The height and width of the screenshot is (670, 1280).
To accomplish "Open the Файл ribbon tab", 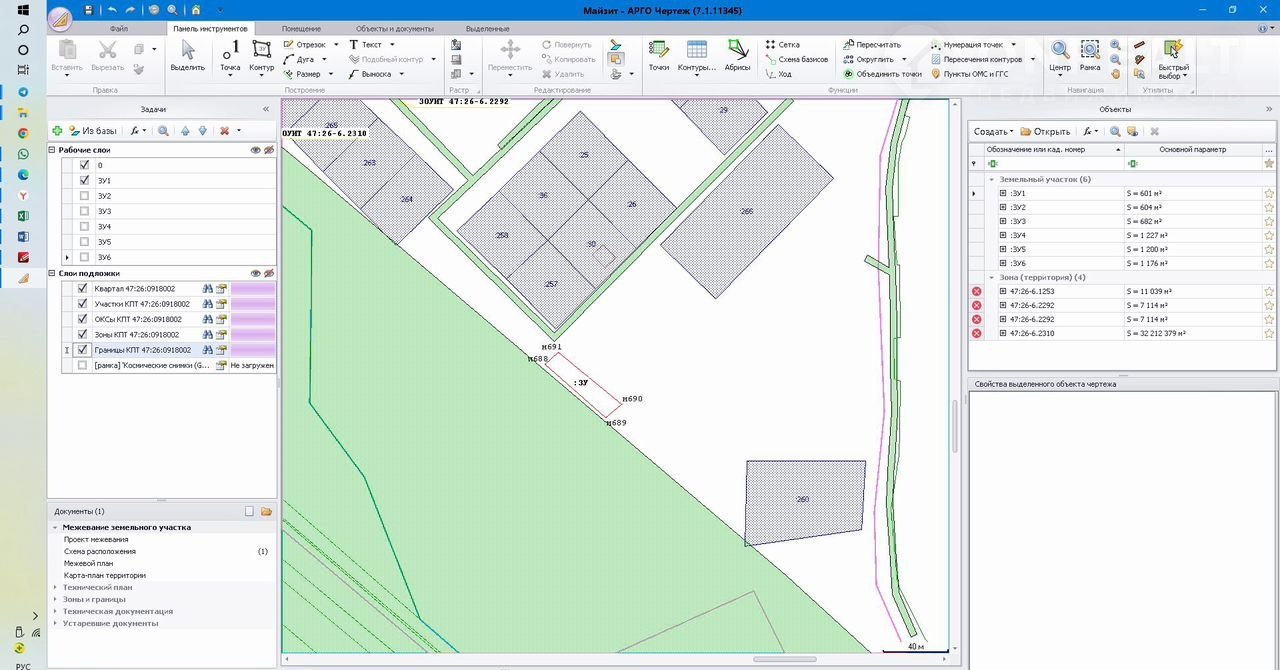I will point(119,29).
